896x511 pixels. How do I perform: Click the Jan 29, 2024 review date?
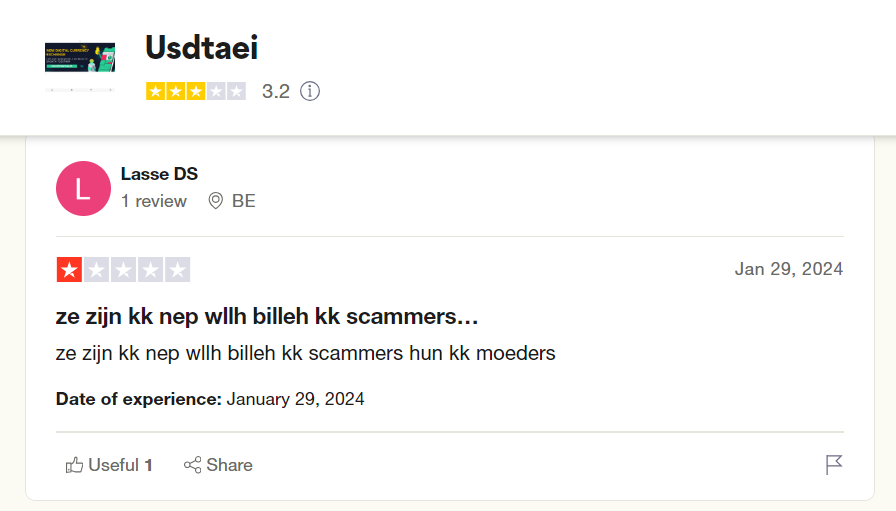pos(789,269)
